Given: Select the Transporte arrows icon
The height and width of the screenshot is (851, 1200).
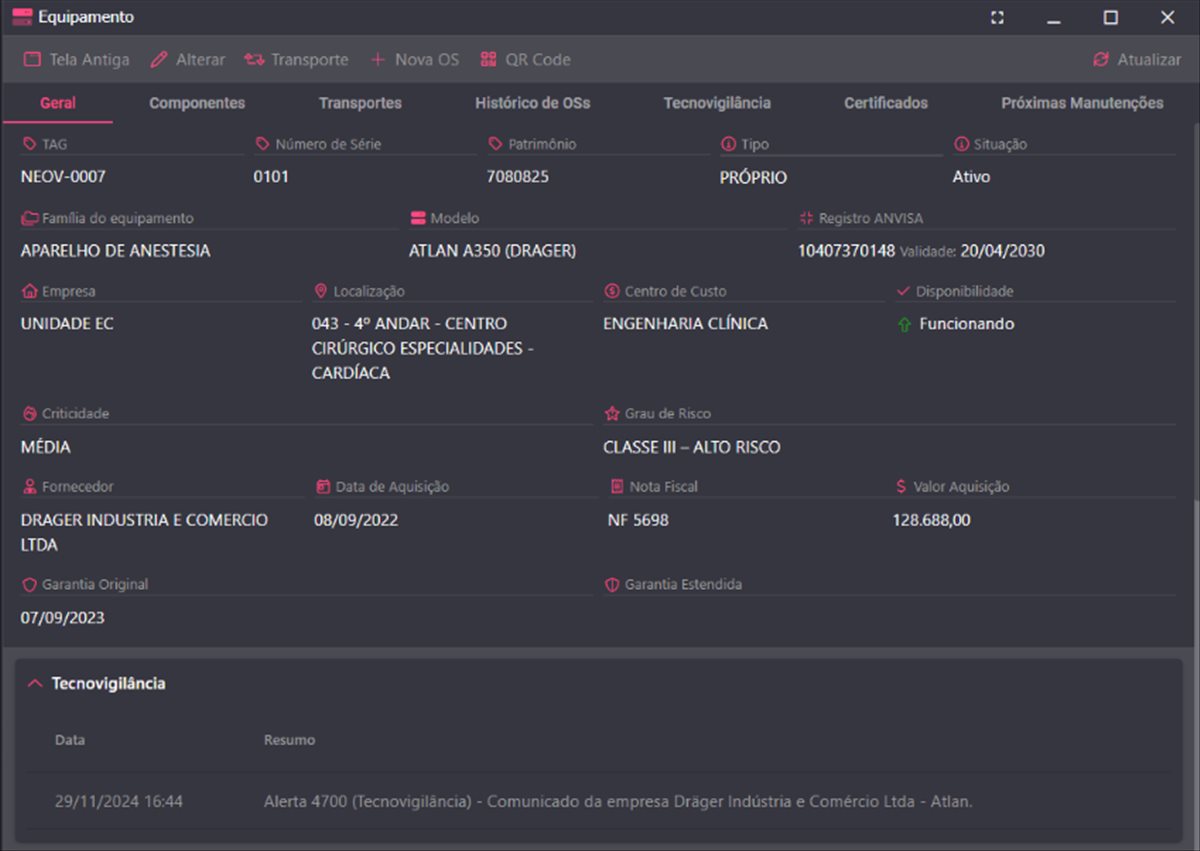Looking at the screenshot, I should [x=253, y=59].
